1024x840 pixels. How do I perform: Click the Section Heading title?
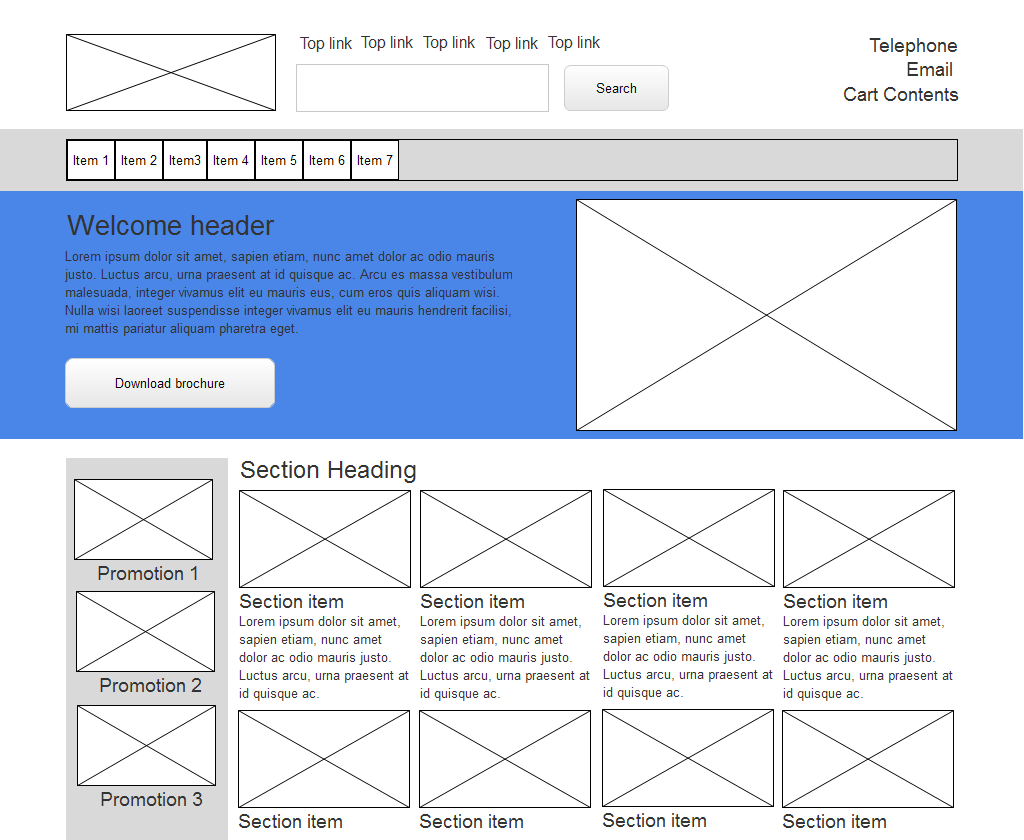pyautogui.click(x=328, y=470)
